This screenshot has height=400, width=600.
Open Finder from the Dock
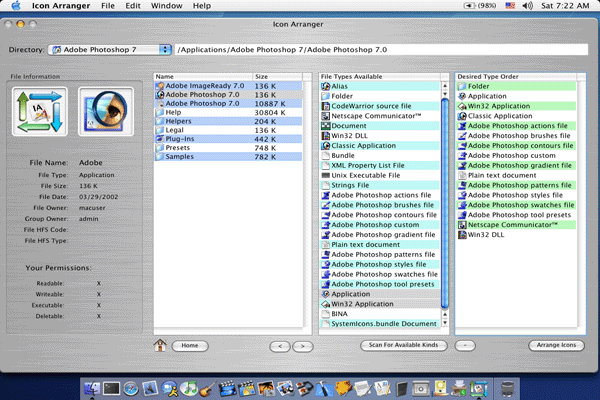click(92, 389)
